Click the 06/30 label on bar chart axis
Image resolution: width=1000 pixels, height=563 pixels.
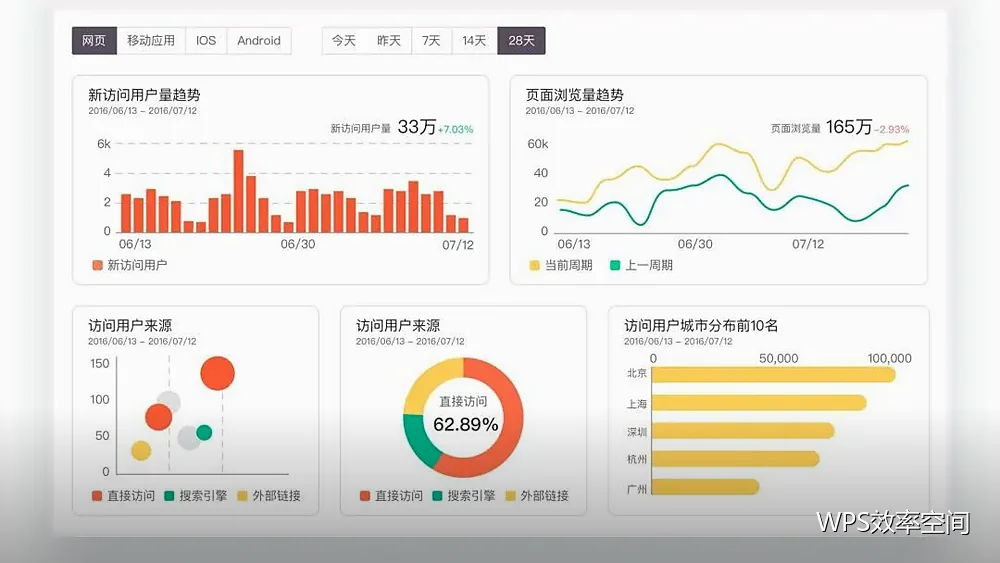click(298, 244)
